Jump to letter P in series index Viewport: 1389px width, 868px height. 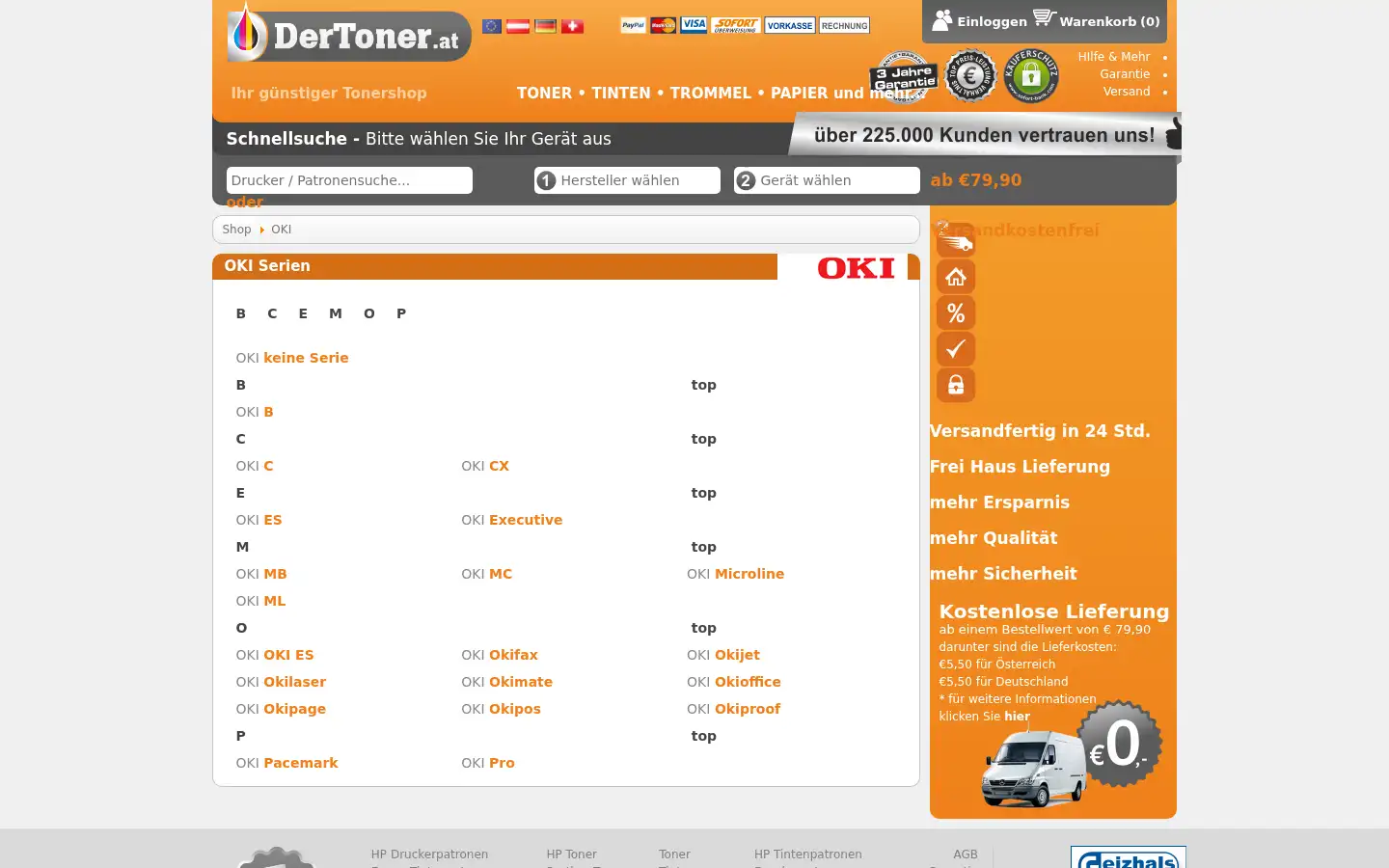(401, 313)
